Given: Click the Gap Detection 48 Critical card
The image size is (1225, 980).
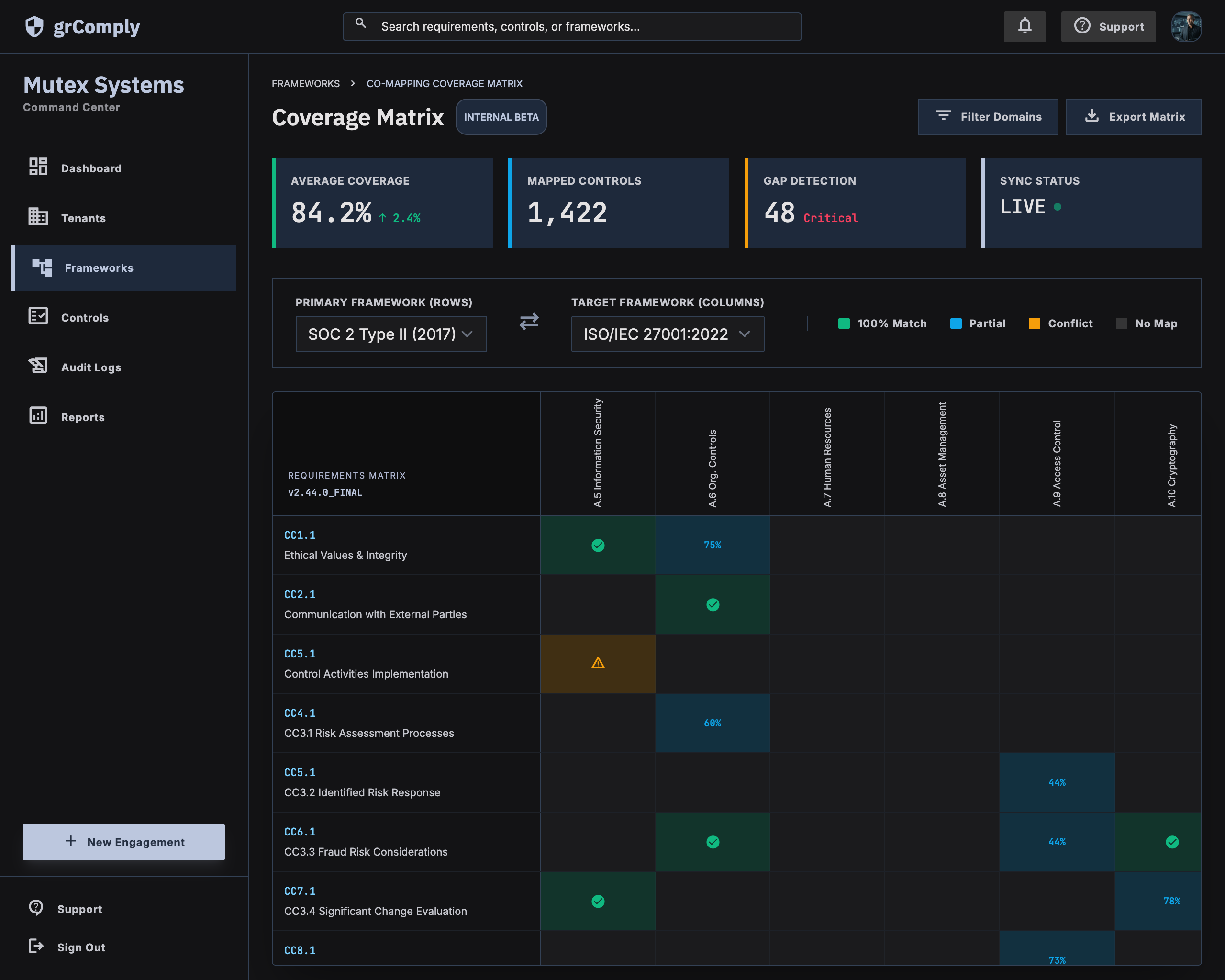Looking at the screenshot, I should (x=855, y=203).
